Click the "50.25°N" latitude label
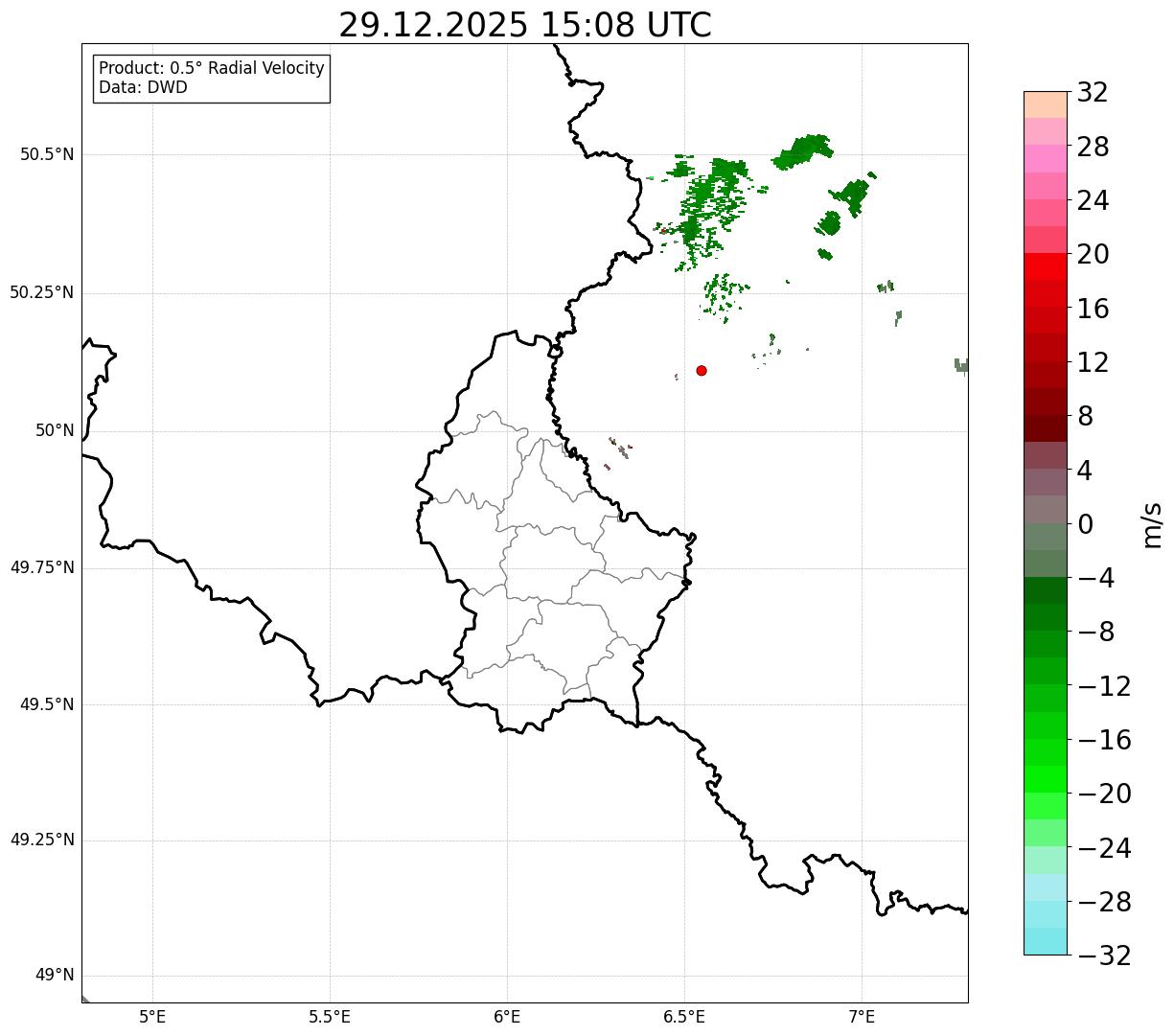Viewport: 1174px width, 1036px height. coord(42,292)
